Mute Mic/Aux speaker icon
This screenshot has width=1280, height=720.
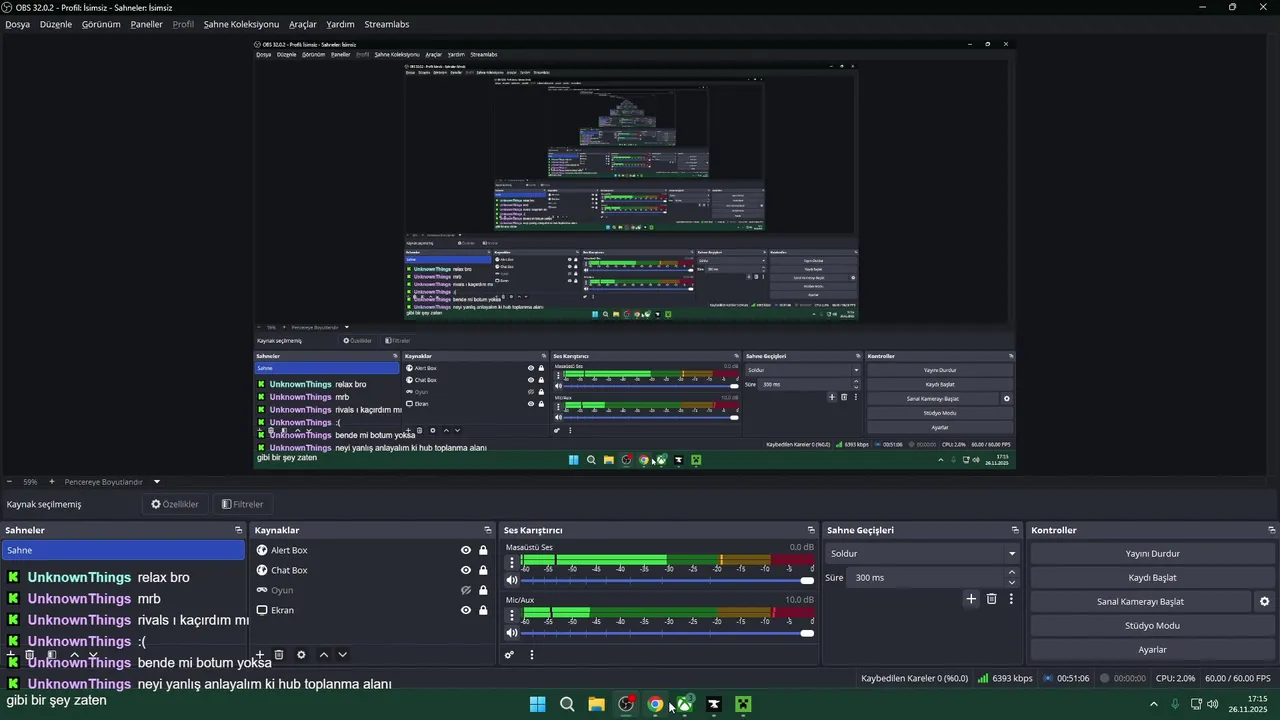click(512, 633)
